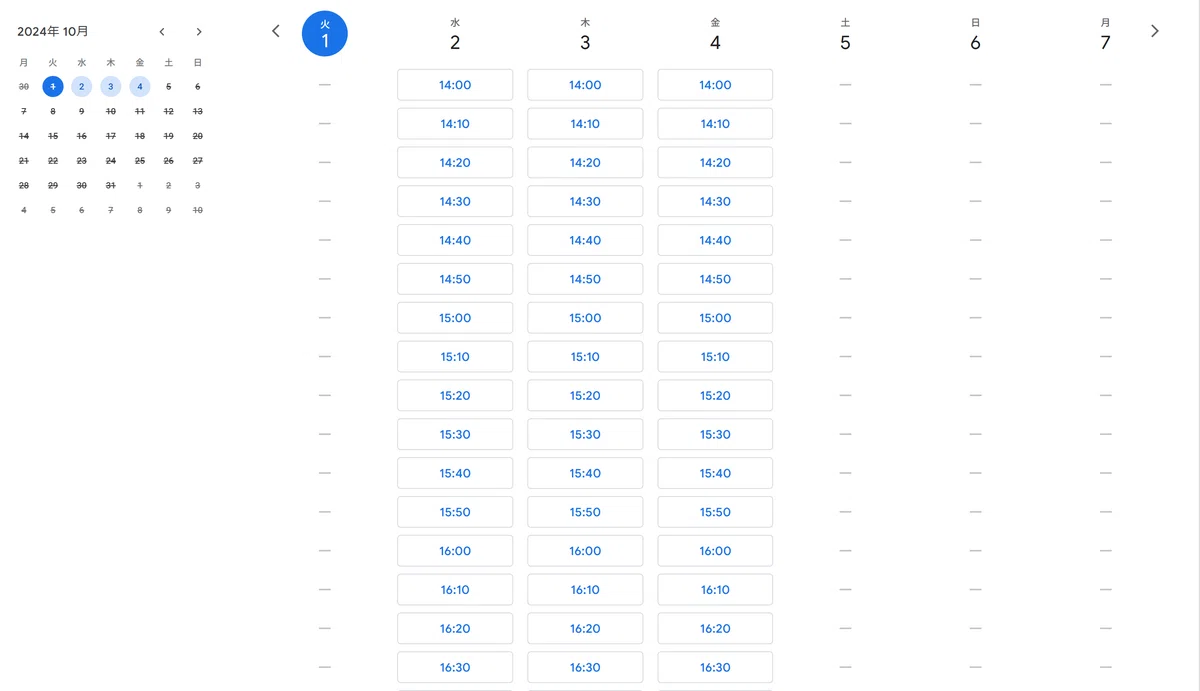Select the 14:50 slot on Thursday
1200x691 pixels.
coord(585,279)
